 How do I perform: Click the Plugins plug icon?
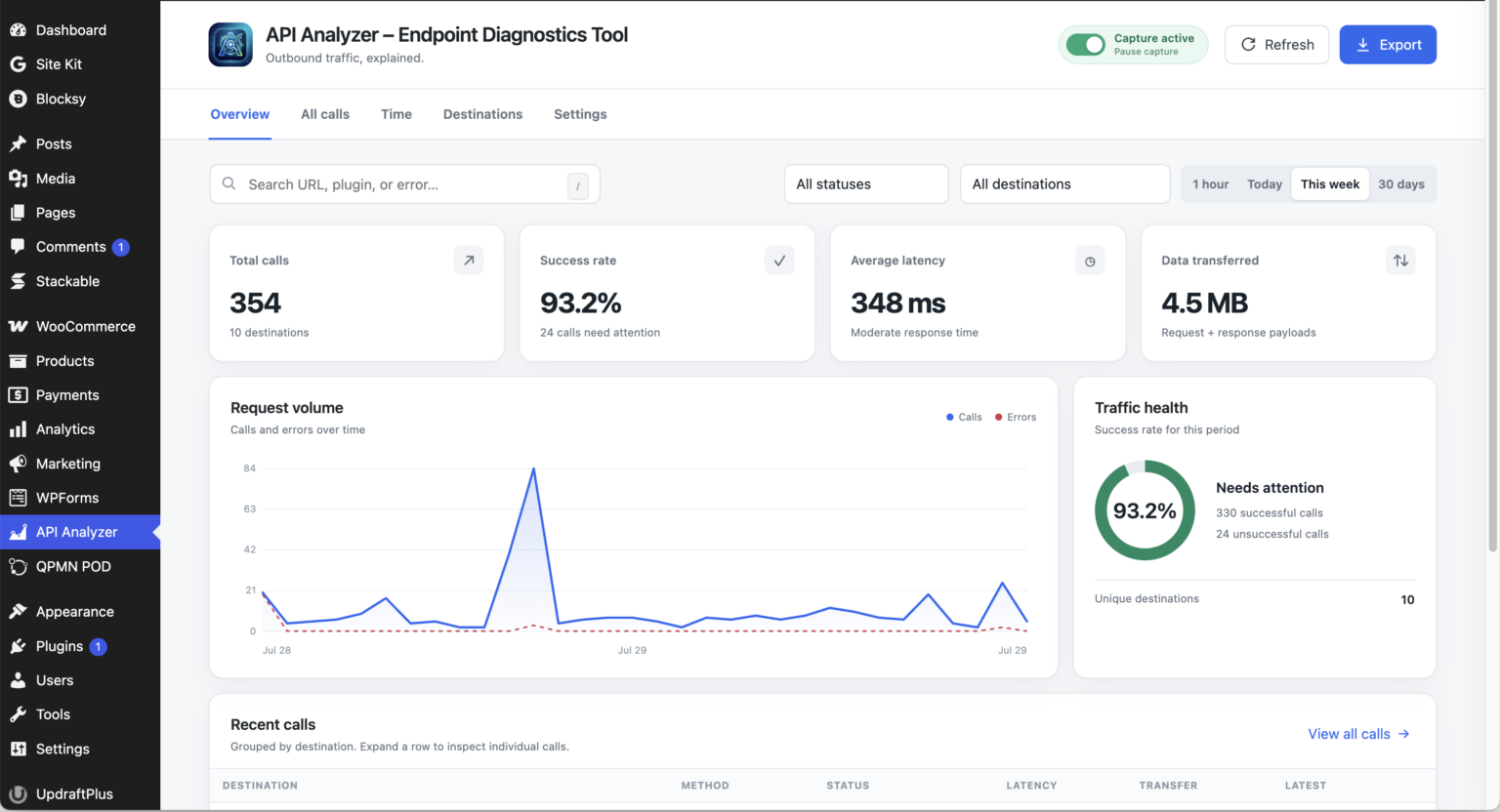(x=18, y=646)
